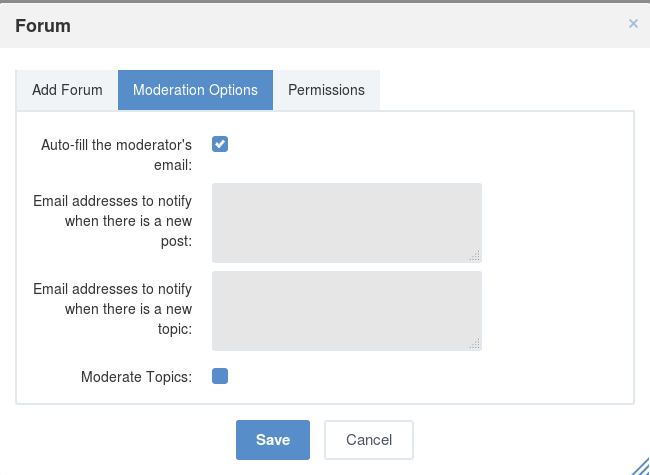
Task: Click the new topic textarea resize grip
Action: click(475, 344)
